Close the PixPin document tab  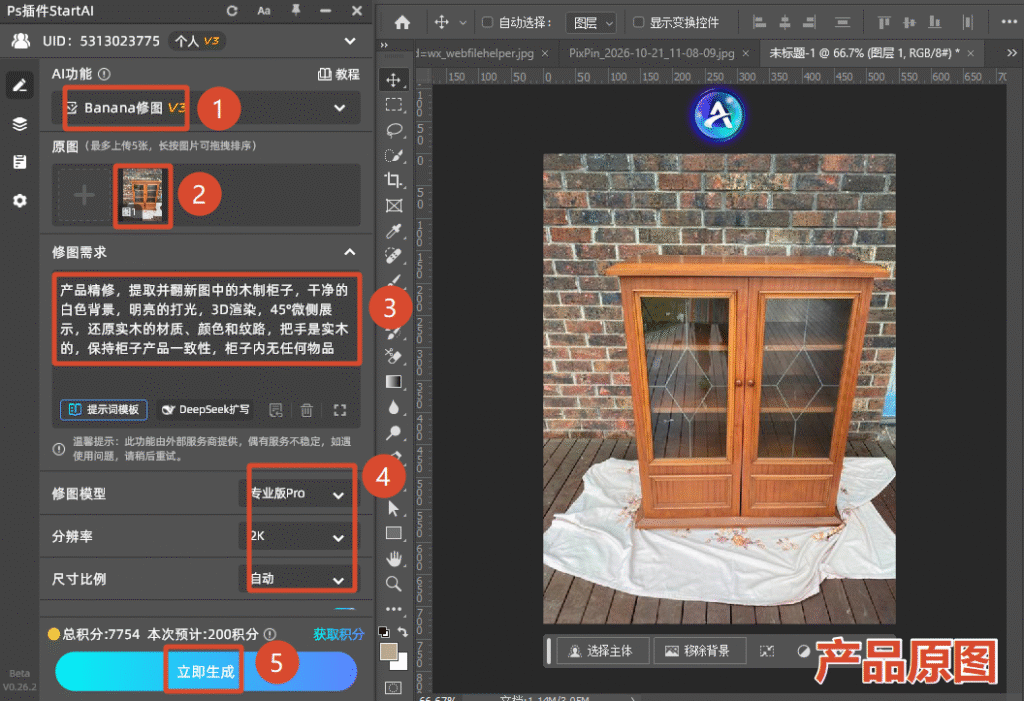click(x=745, y=54)
